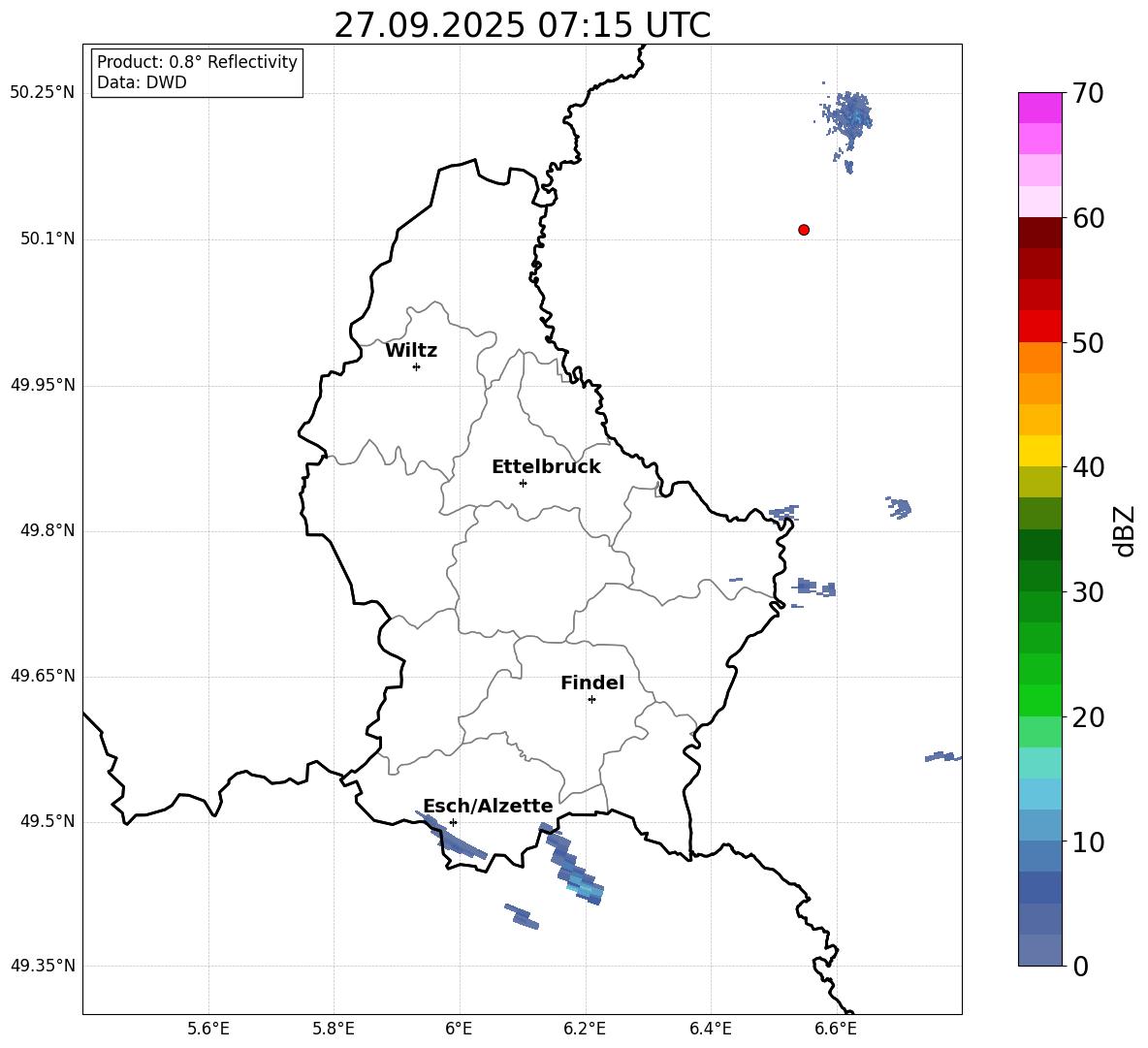
Task: Click the Product: 0.8° Reflectivity text
Action: (197, 62)
